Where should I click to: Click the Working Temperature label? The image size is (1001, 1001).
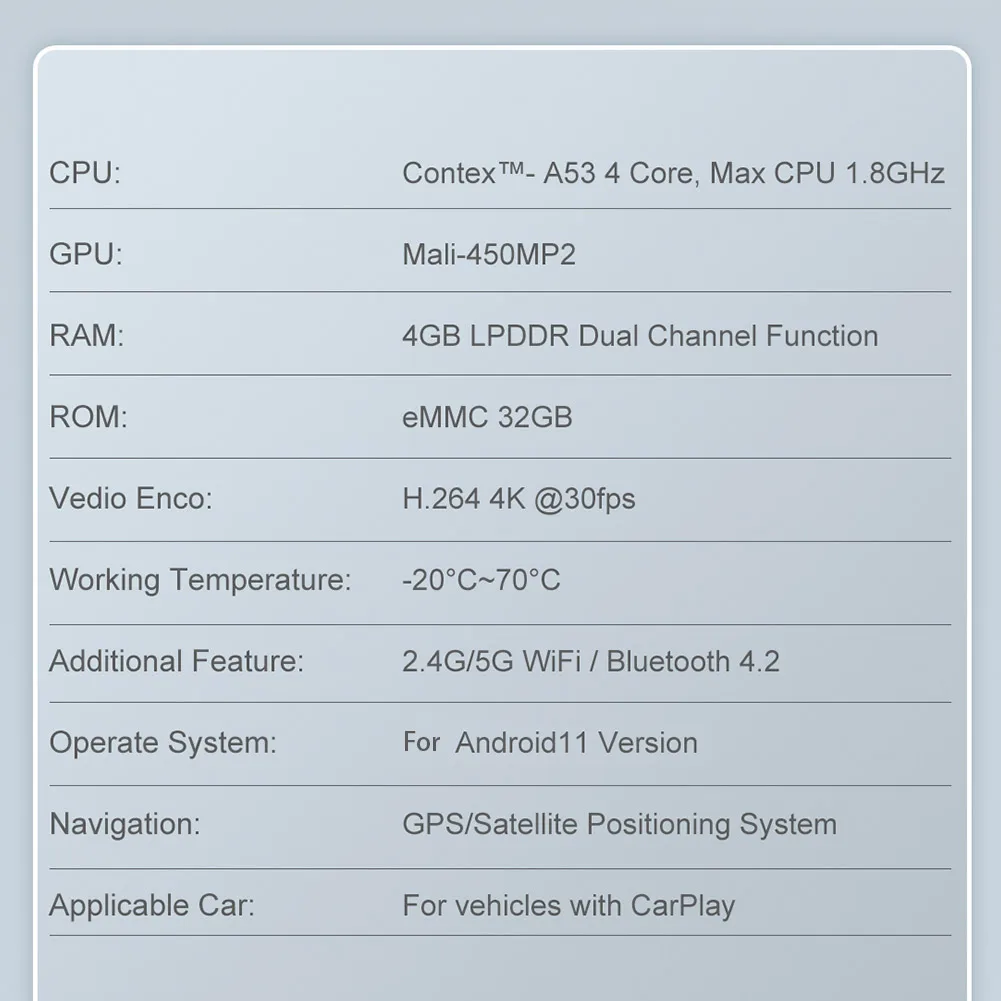point(200,580)
